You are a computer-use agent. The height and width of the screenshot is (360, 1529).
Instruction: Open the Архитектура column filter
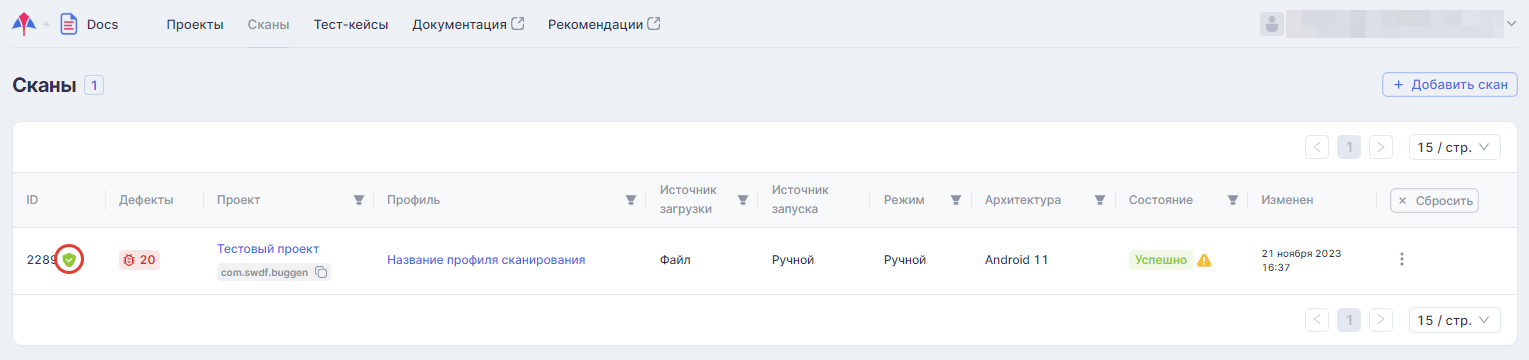pos(1100,200)
